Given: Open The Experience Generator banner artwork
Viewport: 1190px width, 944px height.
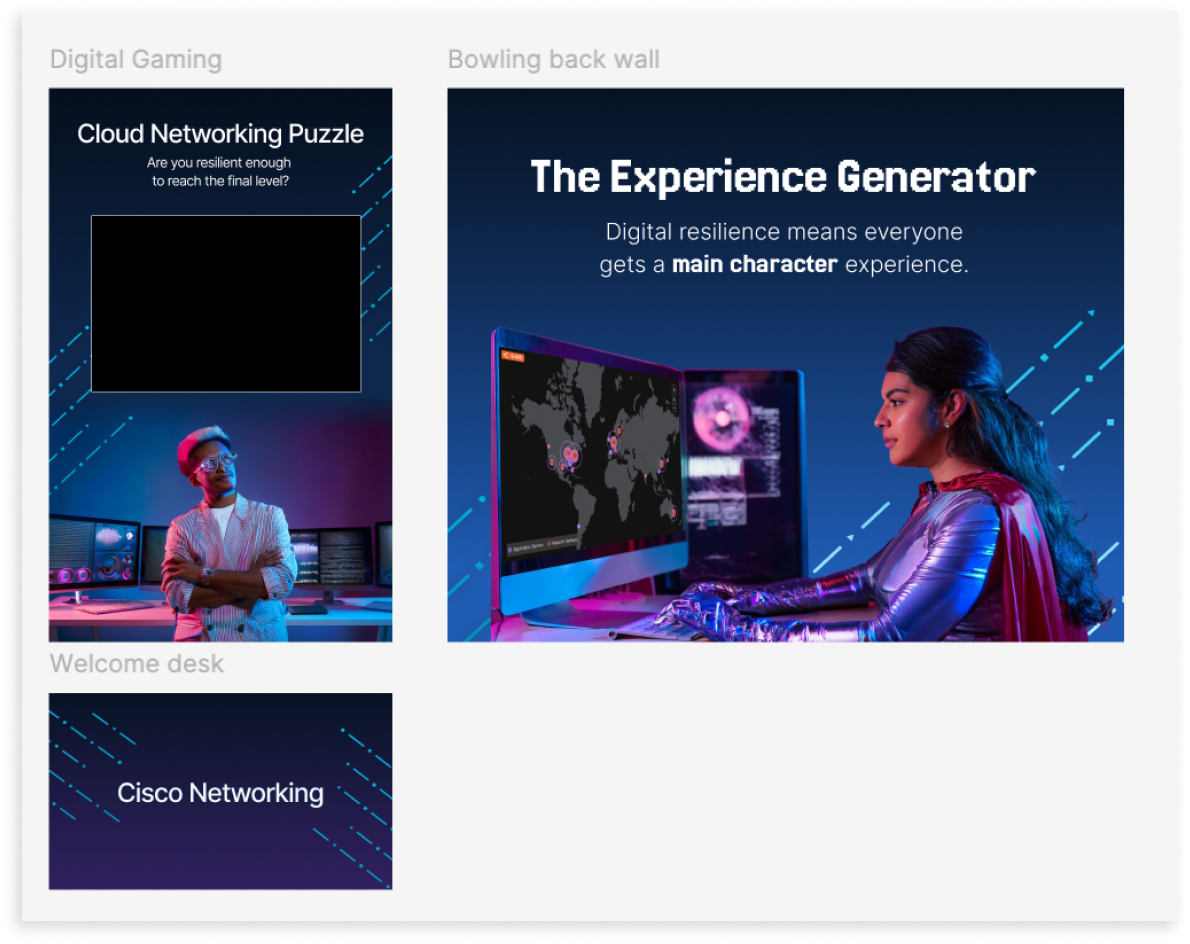Looking at the screenshot, I should pos(785,365).
